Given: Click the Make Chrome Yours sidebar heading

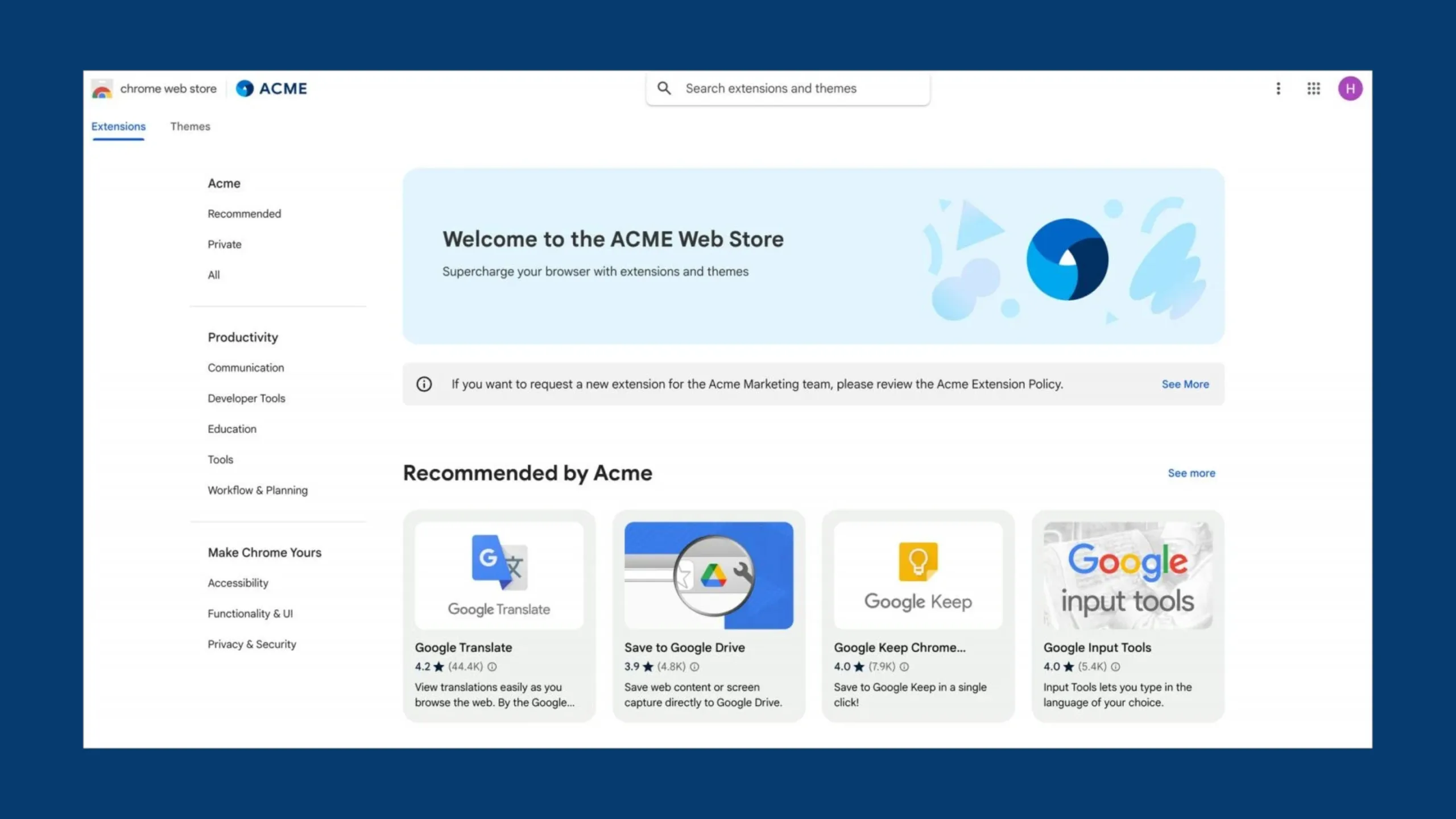Looking at the screenshot, I should [264, 553].
